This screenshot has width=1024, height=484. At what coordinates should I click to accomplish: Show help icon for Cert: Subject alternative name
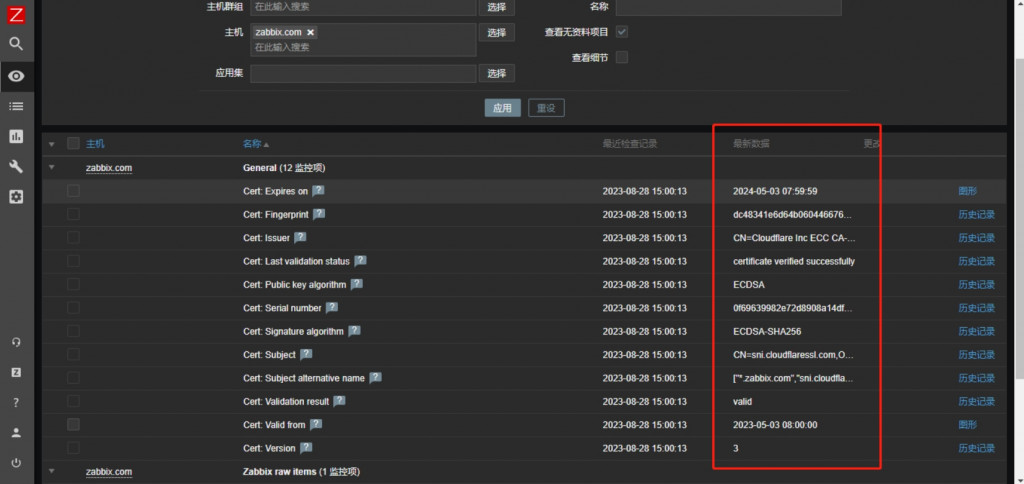point(375,378)
